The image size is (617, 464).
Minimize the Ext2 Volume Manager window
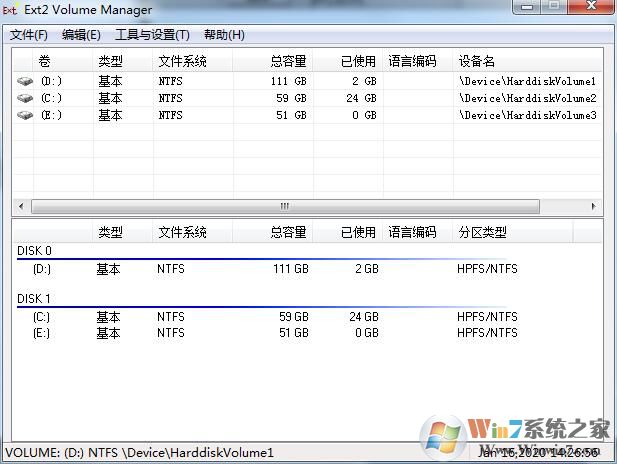(x=527, y=6)
